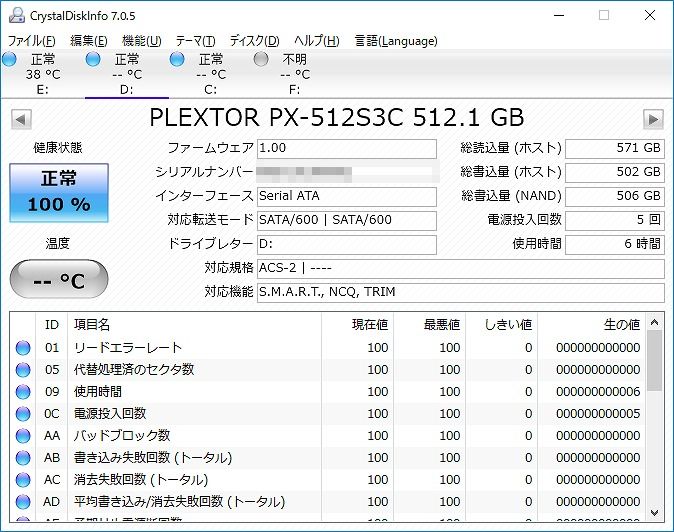Click status orb for バッドブロック数 row
The width and height of the screenshot is (674, 532).
(23, 436)
